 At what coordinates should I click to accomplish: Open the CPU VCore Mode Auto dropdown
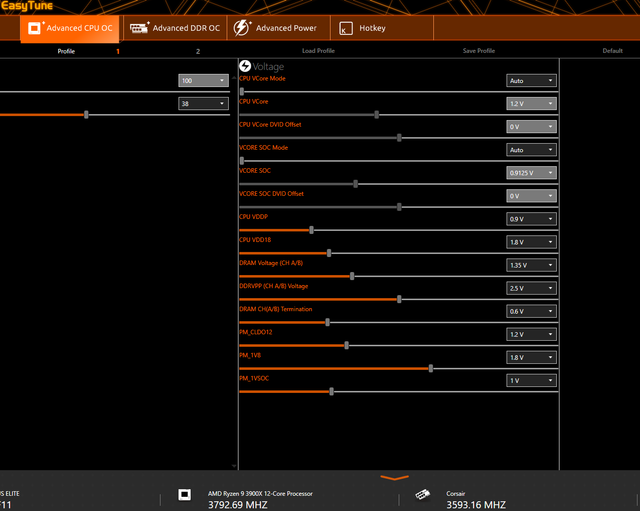(531, 80)
